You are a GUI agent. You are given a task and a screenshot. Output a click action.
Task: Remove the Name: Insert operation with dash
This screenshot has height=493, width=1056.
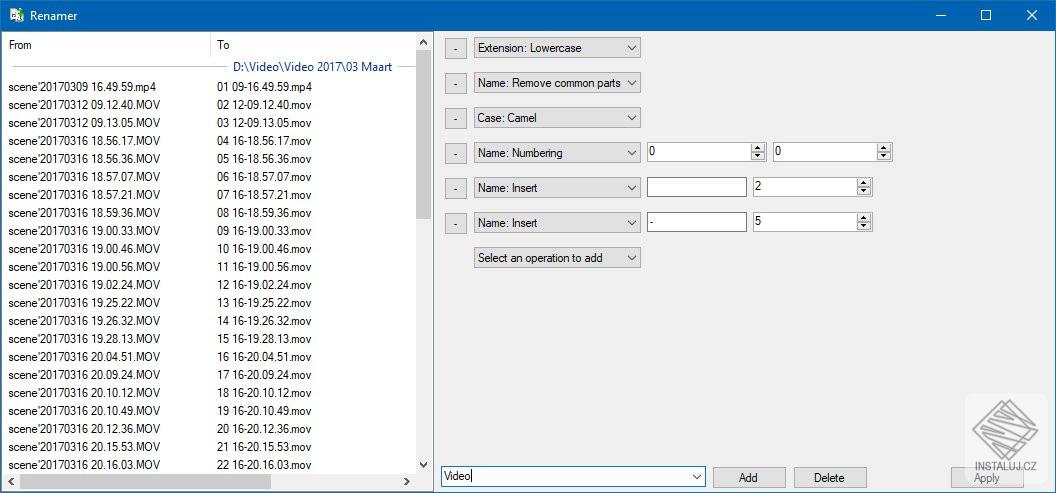[456, 224]
